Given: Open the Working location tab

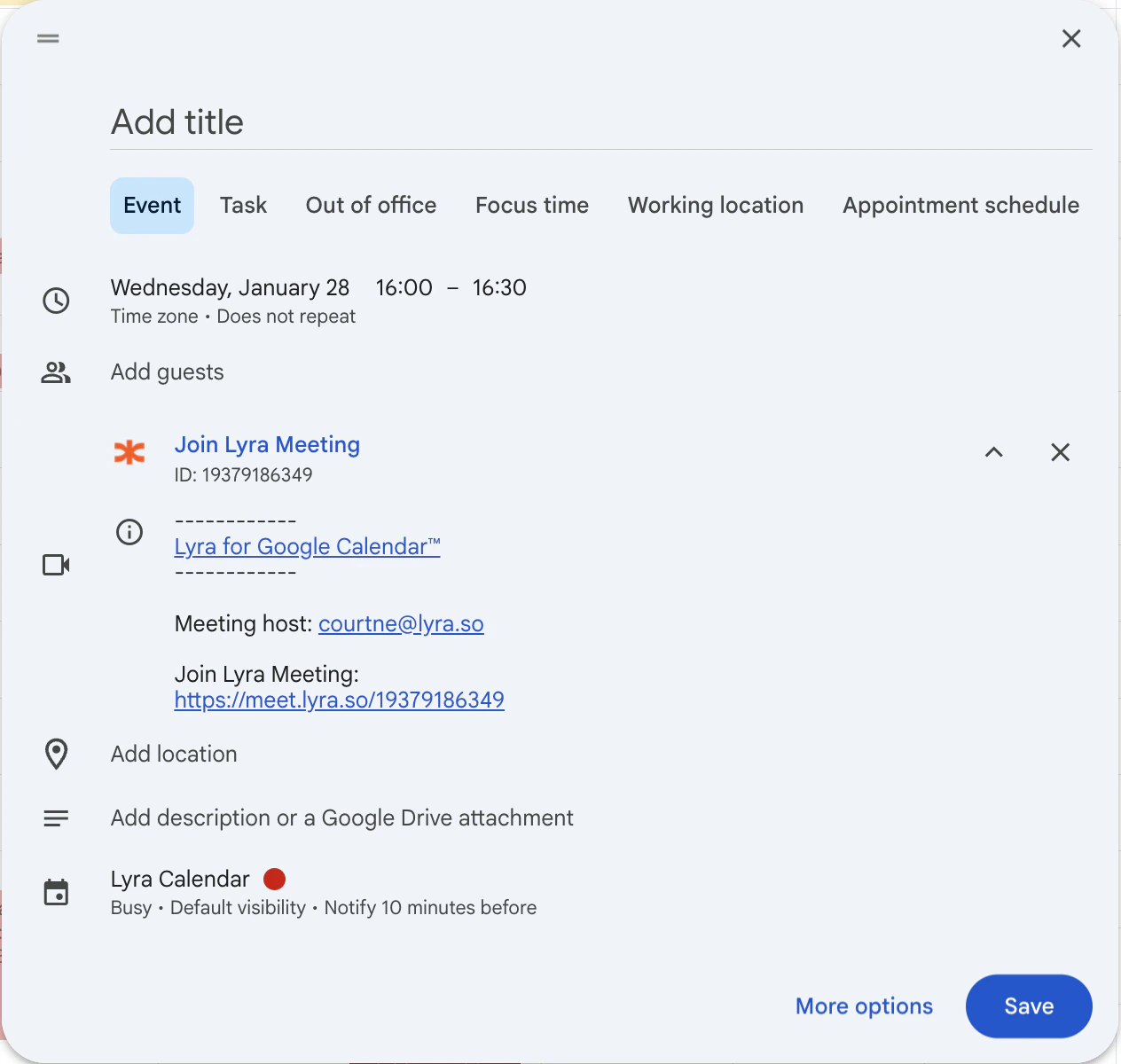Looking at the screenshot, I should [716, 205].
